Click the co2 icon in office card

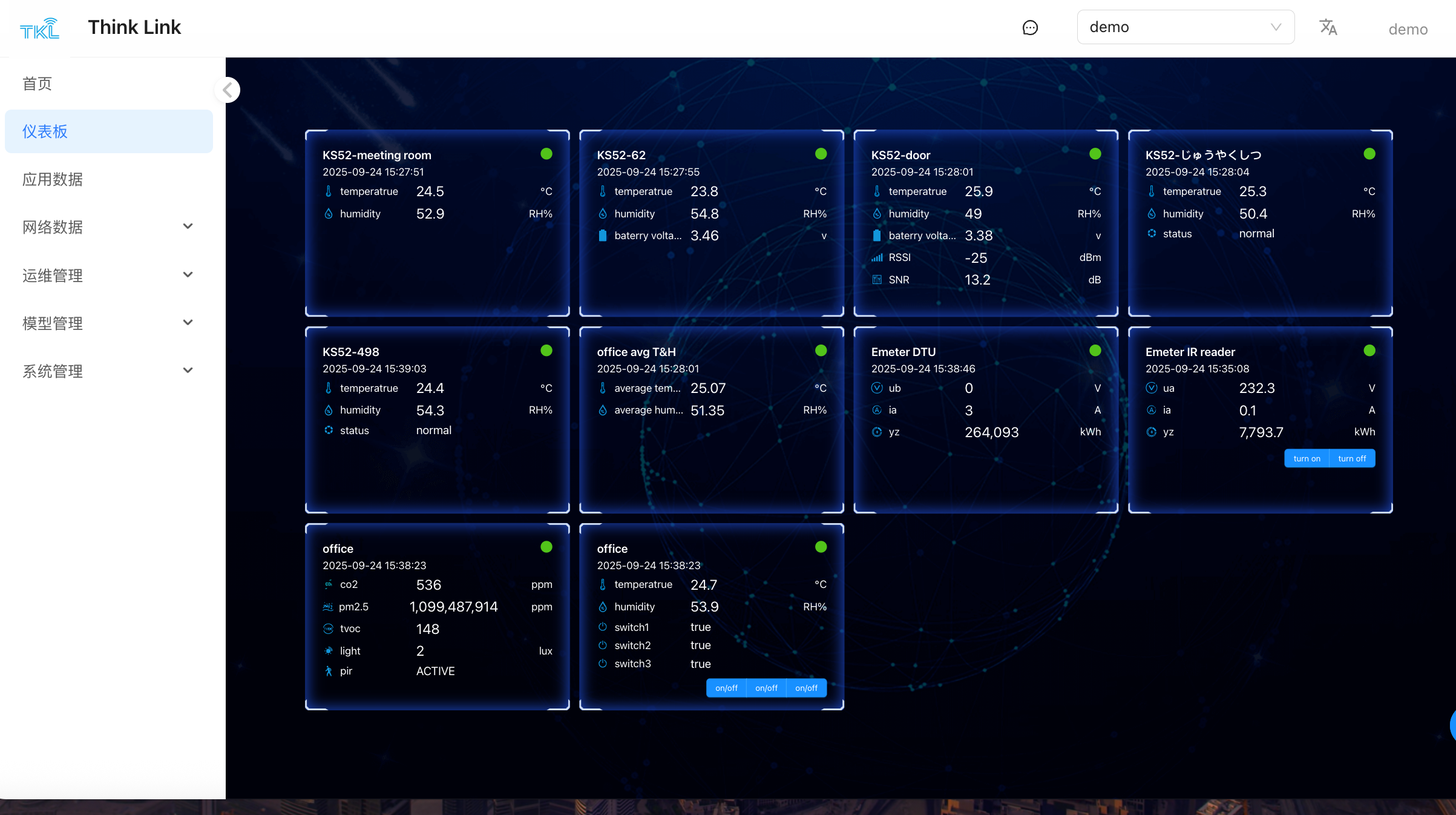point(329,584)
